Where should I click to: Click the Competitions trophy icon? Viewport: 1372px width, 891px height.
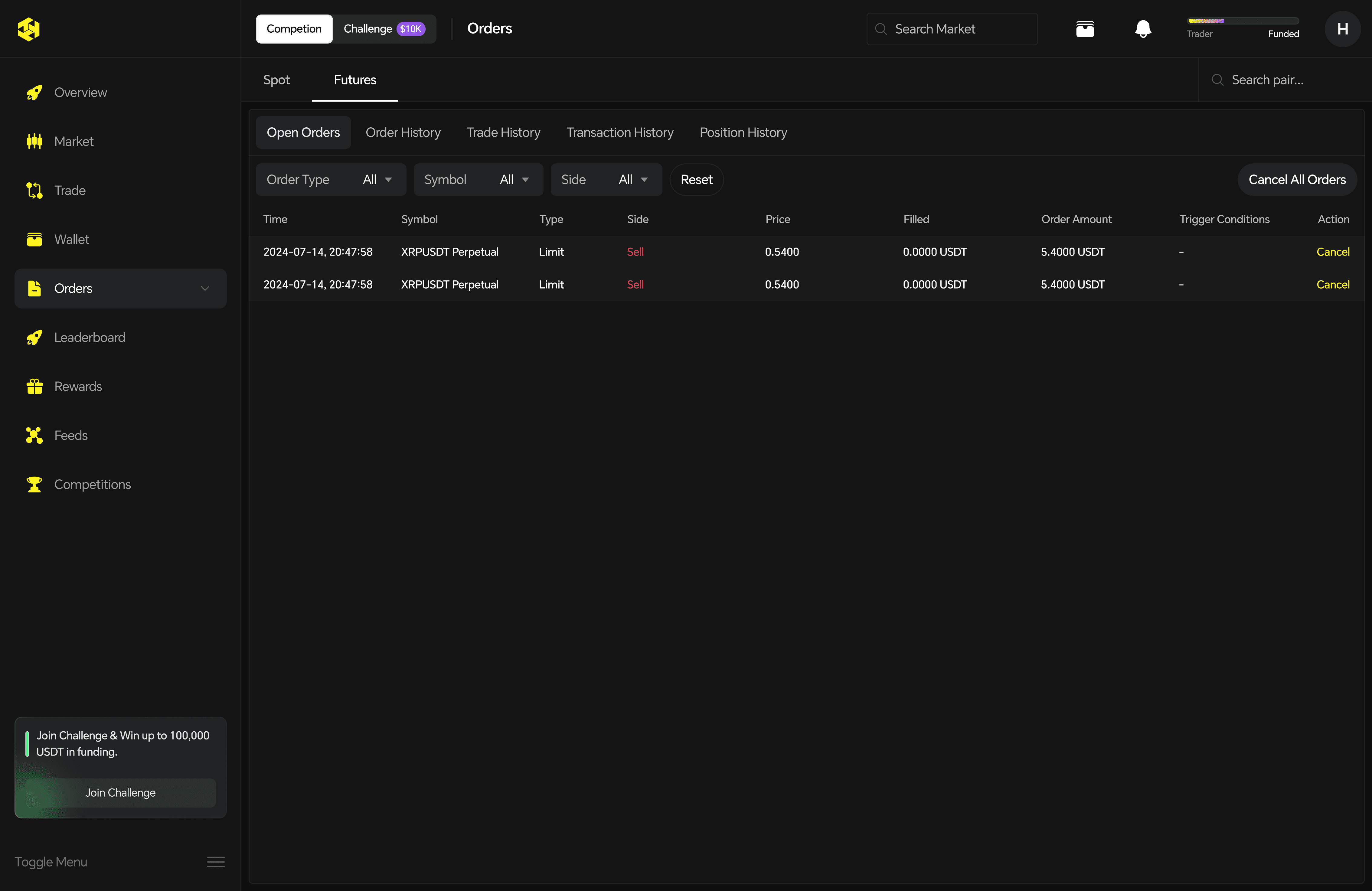point(34,484)
